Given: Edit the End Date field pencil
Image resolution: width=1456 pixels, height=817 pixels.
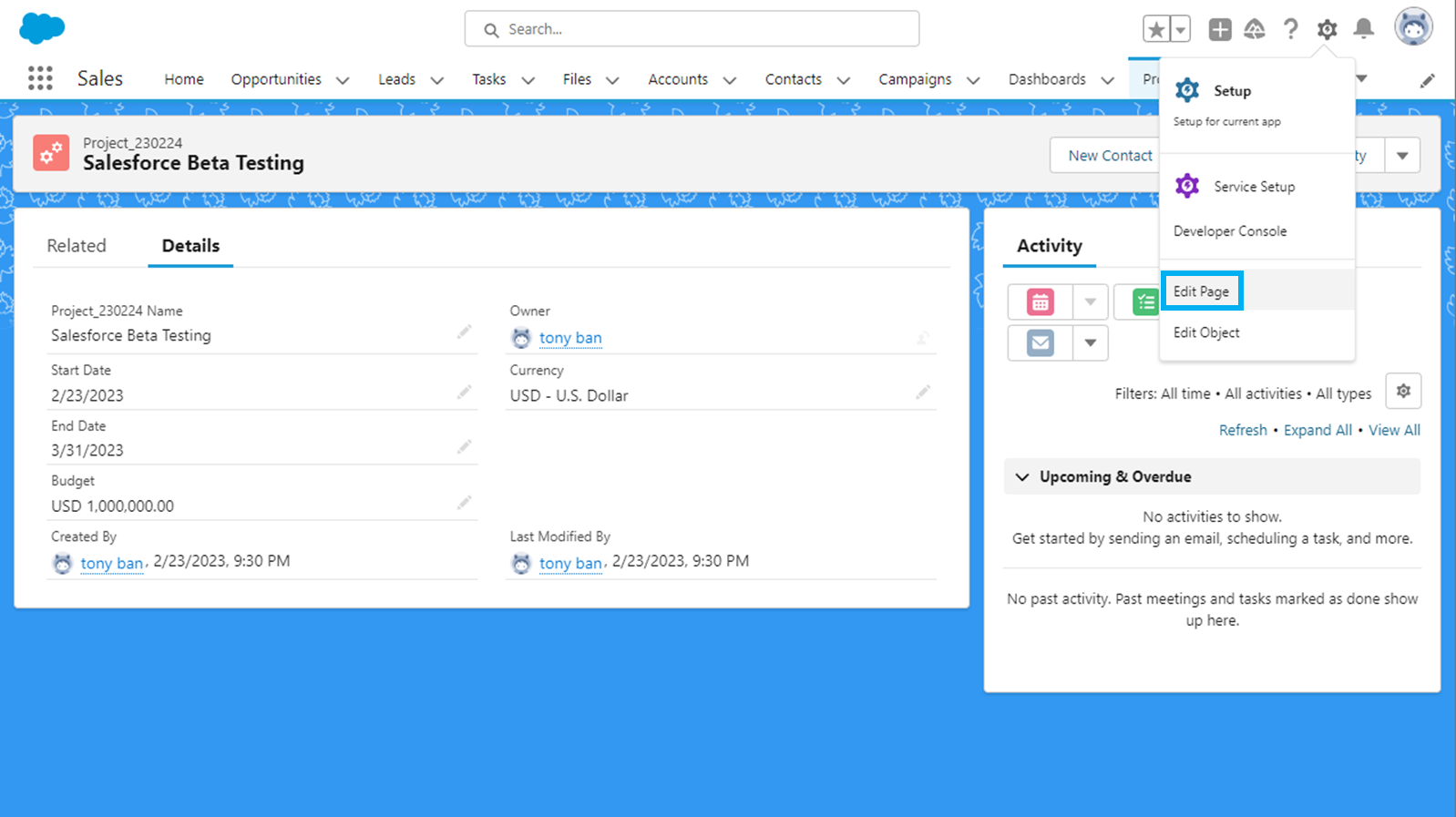Looking at the screenshot, I should point(464,446).
